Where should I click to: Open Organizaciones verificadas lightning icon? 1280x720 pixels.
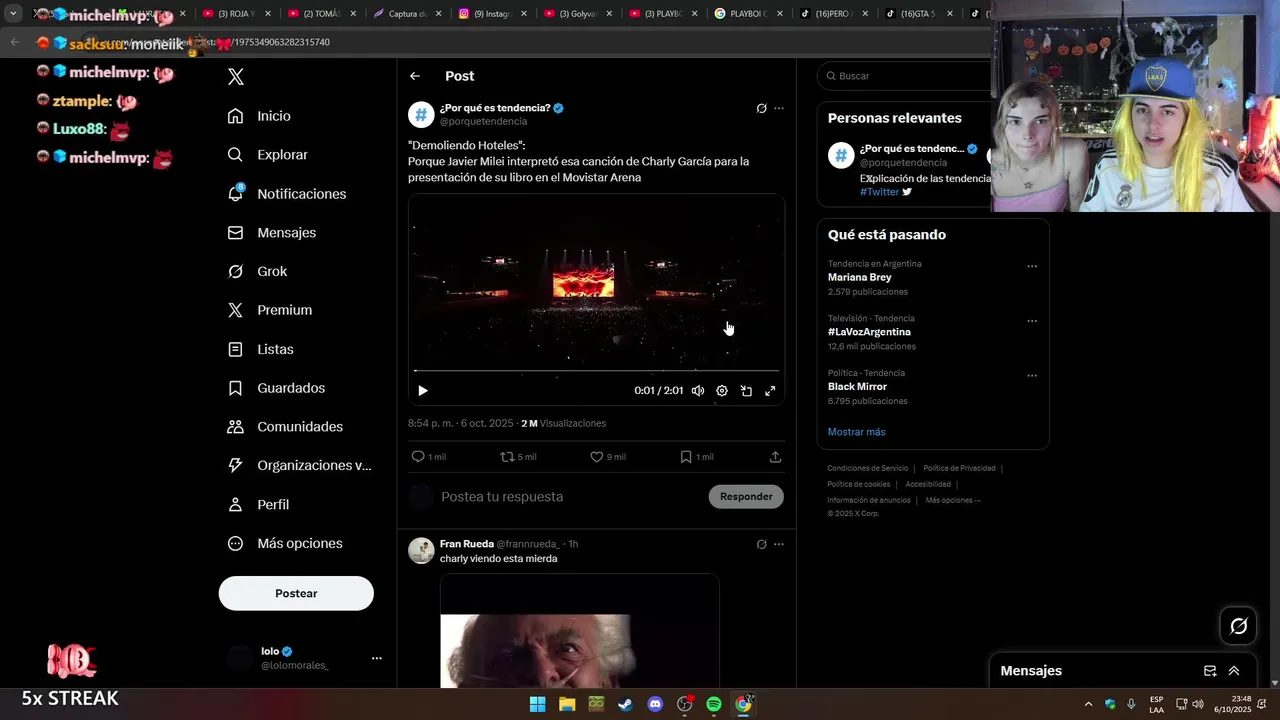pos(235,465)
